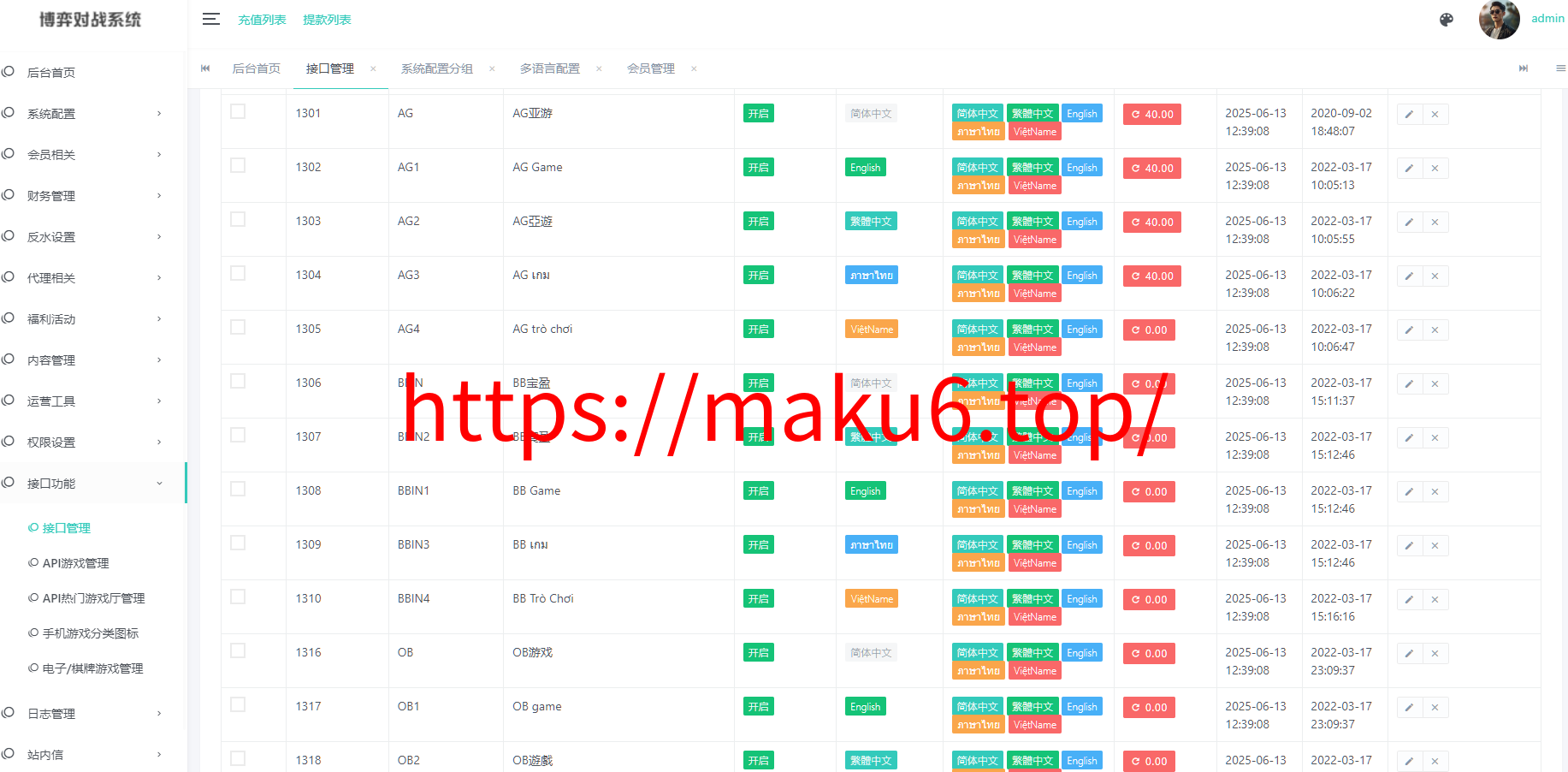Edit row 1304 with pencil icon
The height and width of the screenshot is (772, 1568).
click(1409, 276)
